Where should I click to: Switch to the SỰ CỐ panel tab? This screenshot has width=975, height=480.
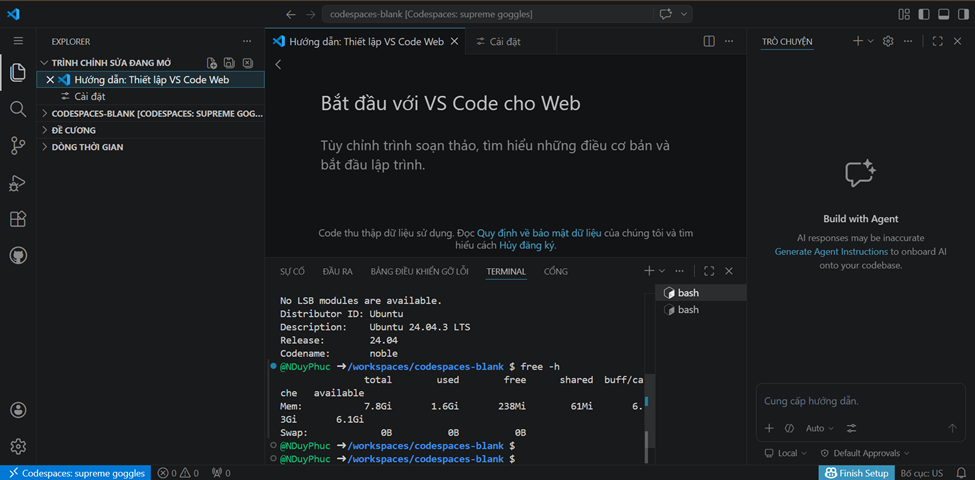pos(293,272)
